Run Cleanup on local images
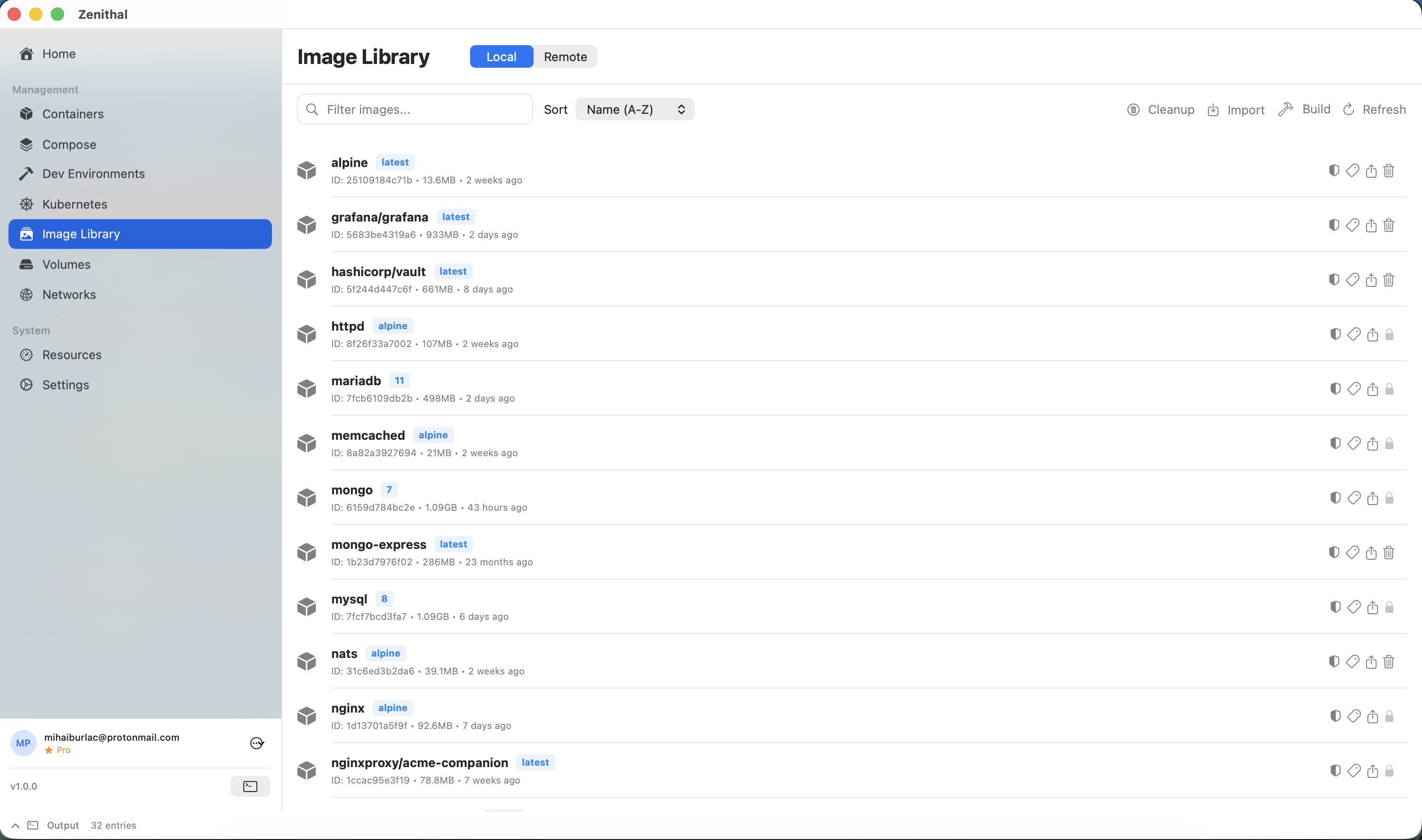The width and height of the screenshot is (1422, 840). click(1161, 109)
